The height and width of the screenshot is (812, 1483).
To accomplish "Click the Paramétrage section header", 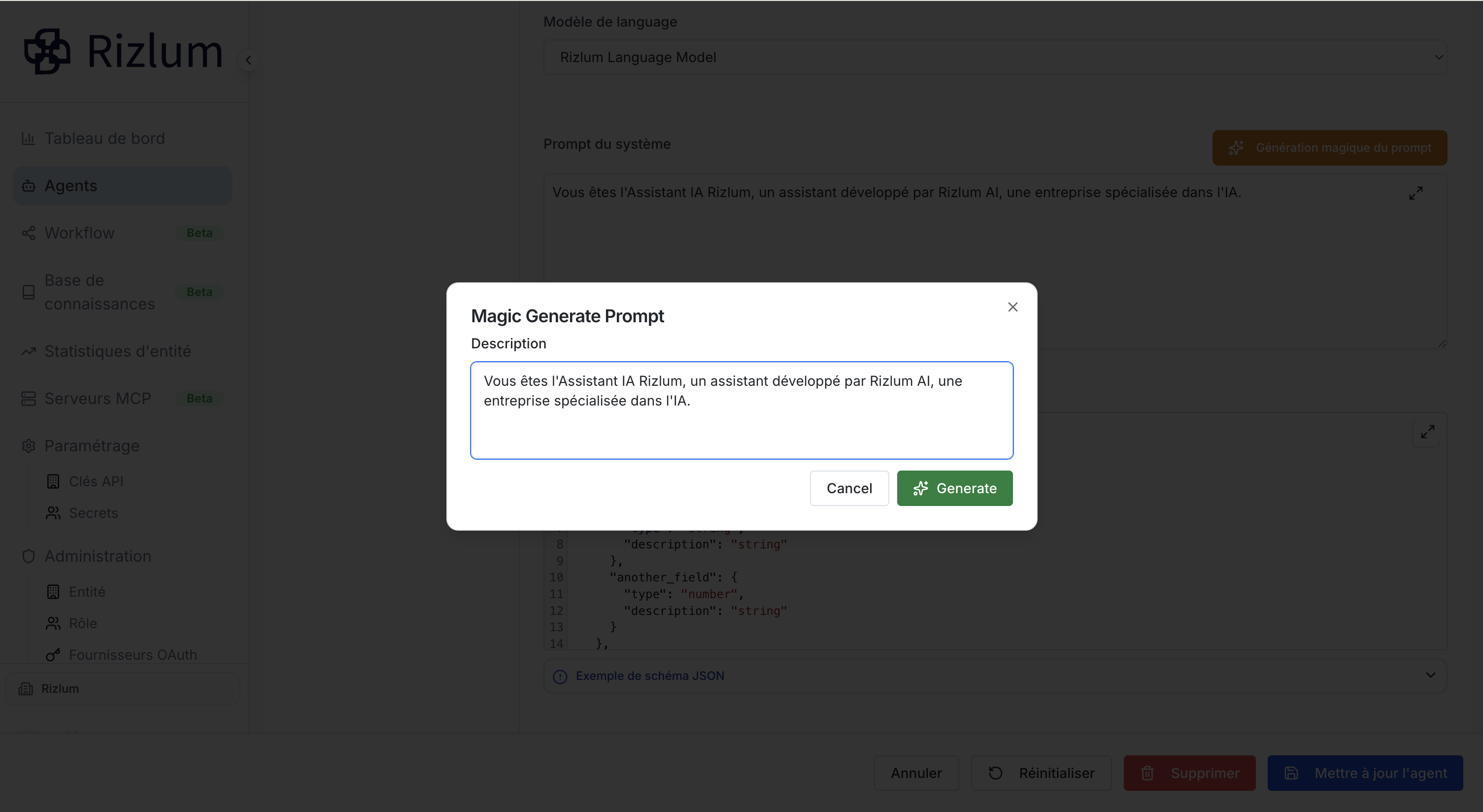I will coord(92,446).
